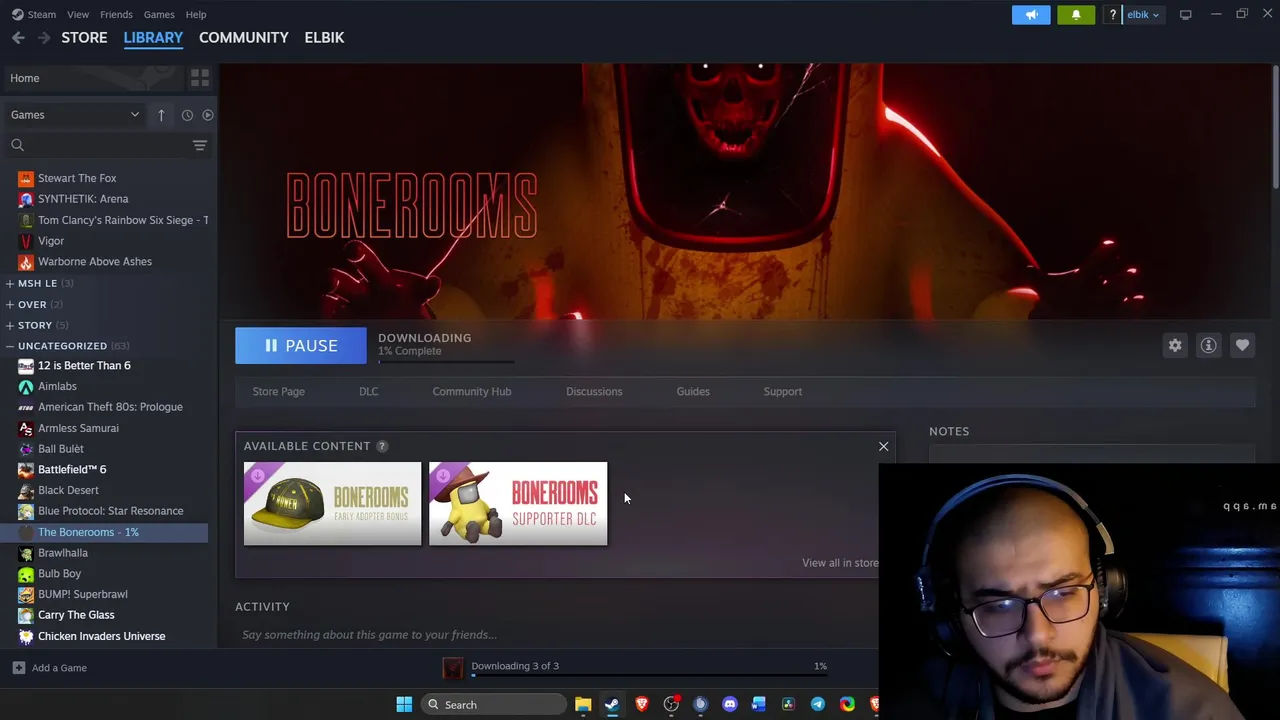Open the COMMUNITY tab
The image size is (1280, 720).
pos(244,38)
